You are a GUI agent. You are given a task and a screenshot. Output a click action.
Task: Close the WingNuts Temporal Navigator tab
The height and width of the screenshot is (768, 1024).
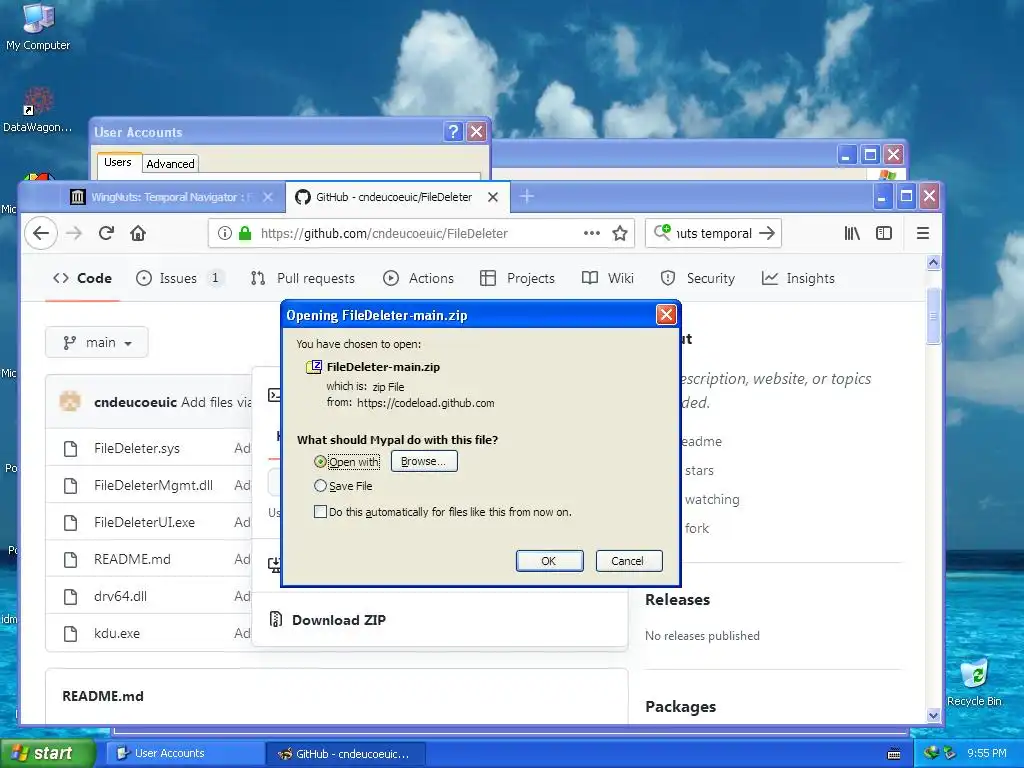(x=268, y=197)
